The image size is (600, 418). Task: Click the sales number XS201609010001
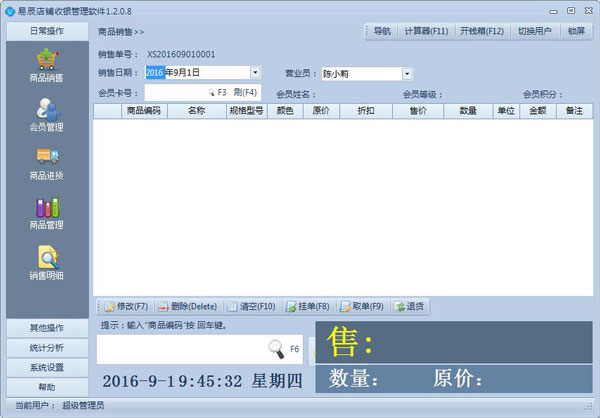[181, 54]
